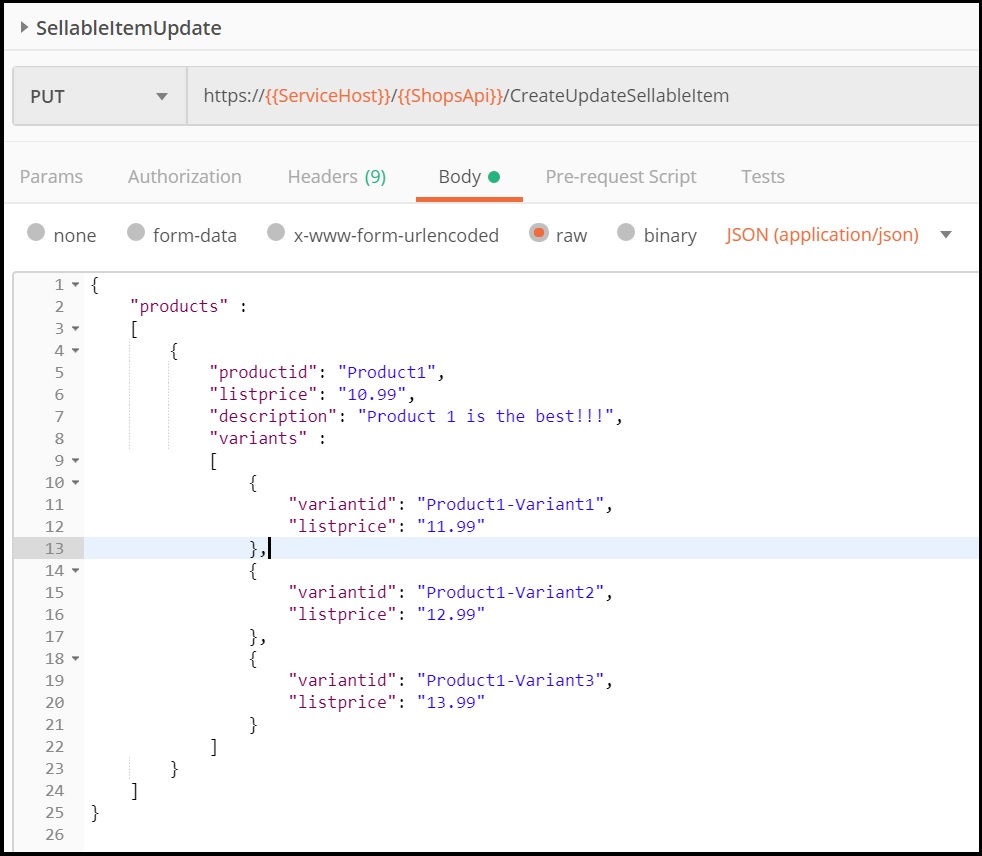Collapse the variants array fold at line 9
982x856 pixels.
tap(75, 461)
